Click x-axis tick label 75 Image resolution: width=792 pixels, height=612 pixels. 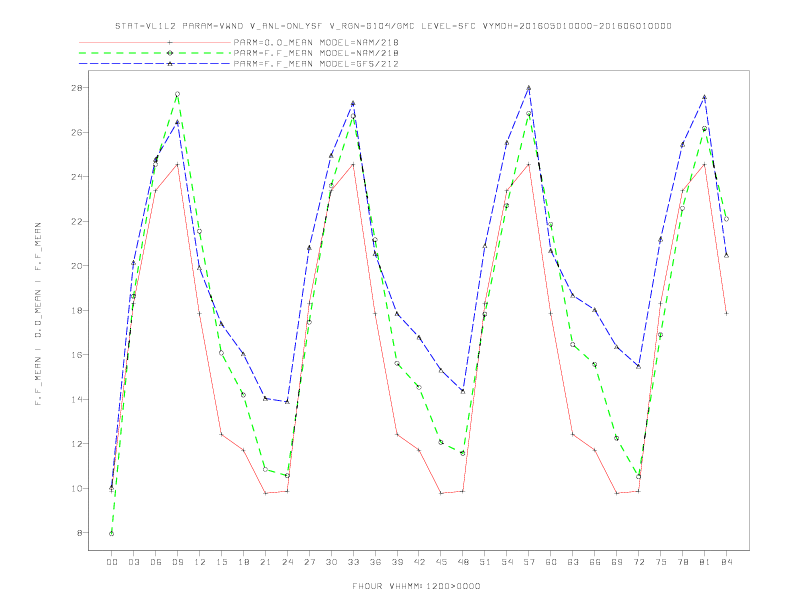(660, 562)
